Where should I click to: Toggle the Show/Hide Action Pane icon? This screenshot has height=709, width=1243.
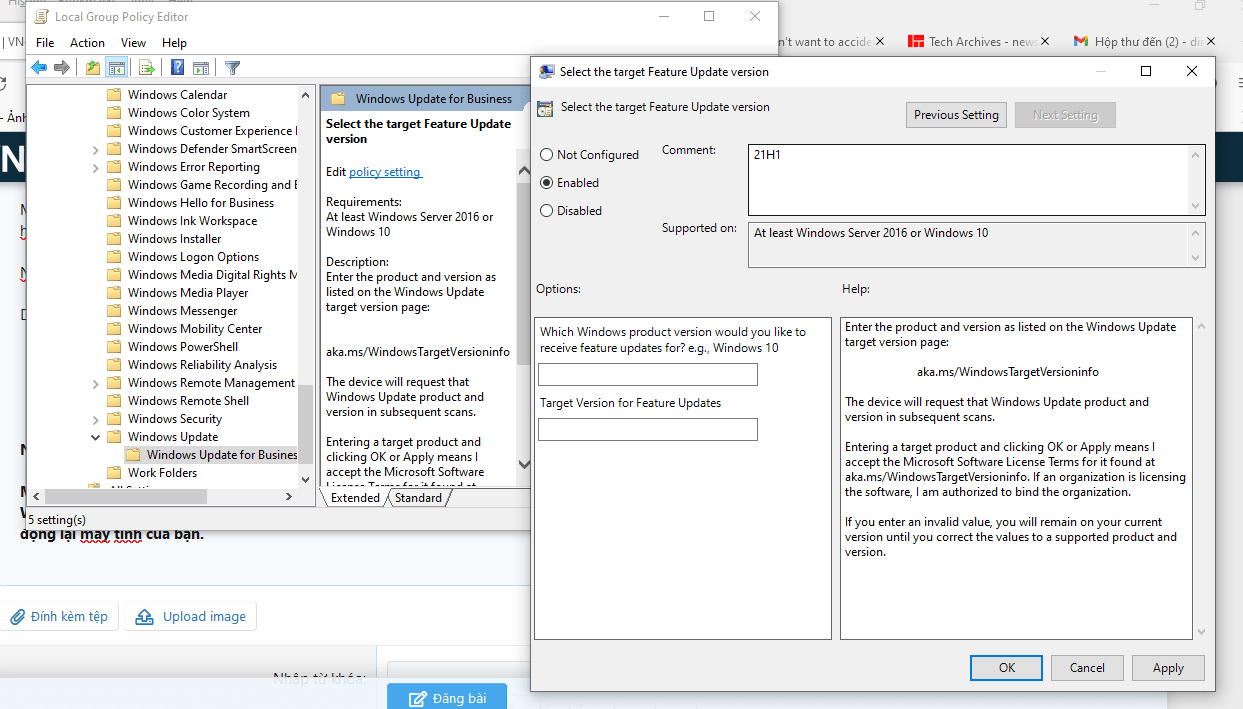pyautogui.click(x=201, y=68)
